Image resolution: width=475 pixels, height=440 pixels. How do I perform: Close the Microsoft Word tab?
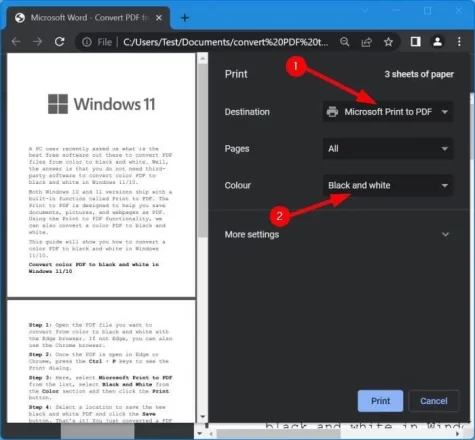(x=159, y=18)
